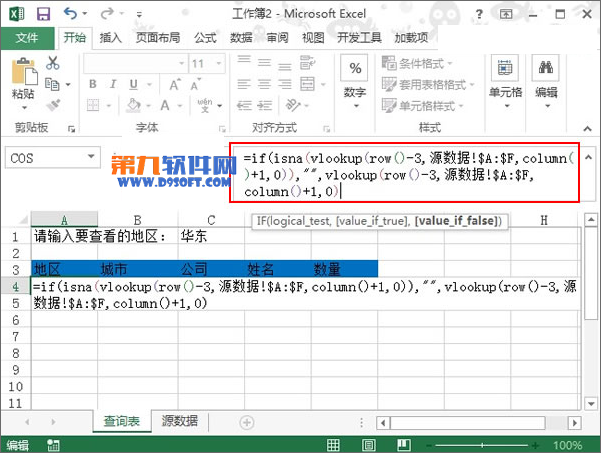Click the zoom slider in status bar
This screenshot has height=453, width=601.
coord(482,445)
